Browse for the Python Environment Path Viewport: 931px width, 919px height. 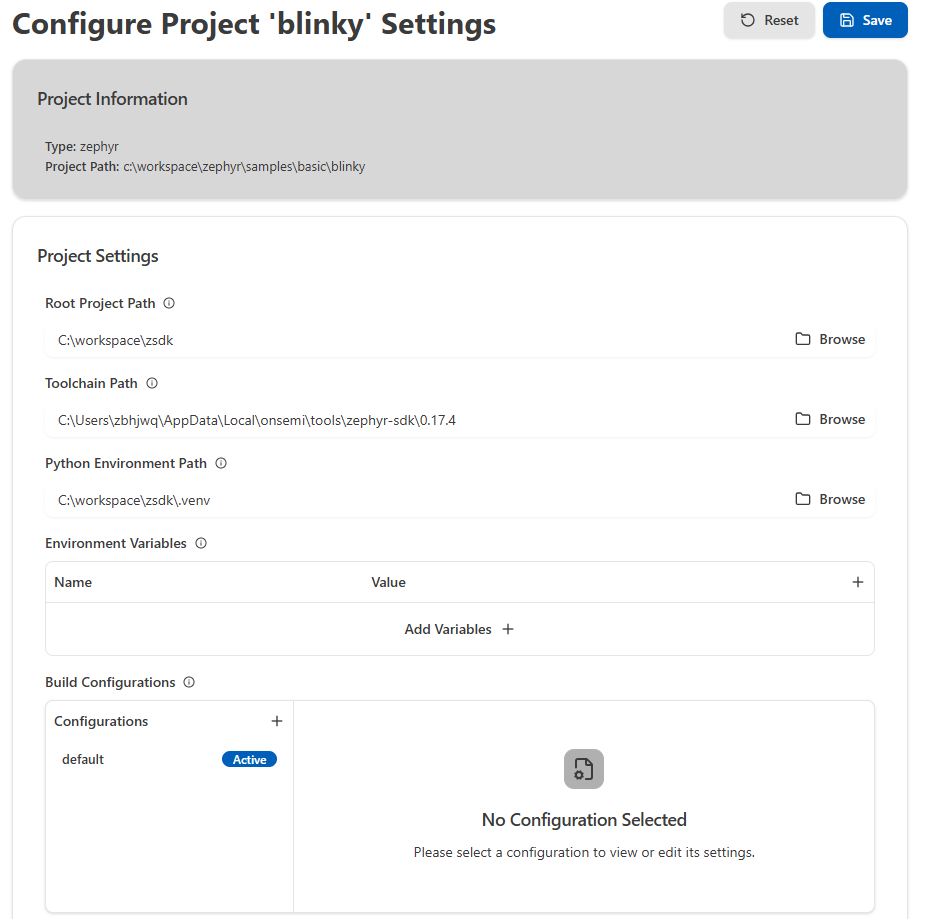(x=830, y=499)
